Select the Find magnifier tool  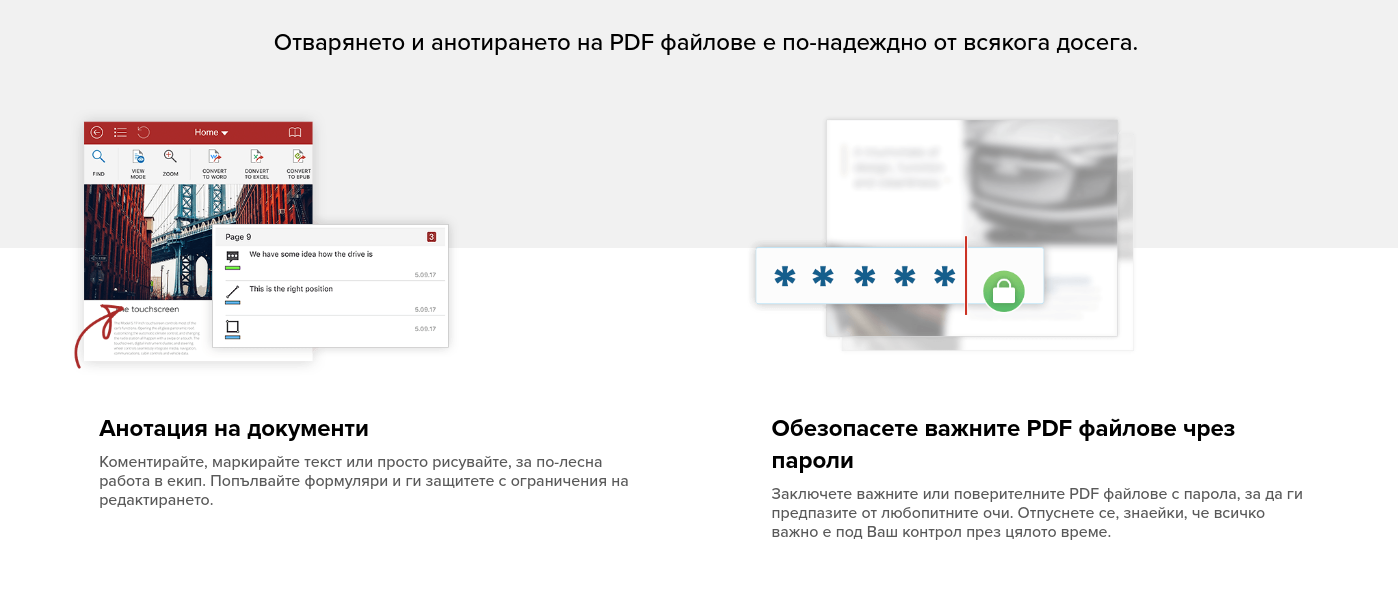(x=99, y=163)
